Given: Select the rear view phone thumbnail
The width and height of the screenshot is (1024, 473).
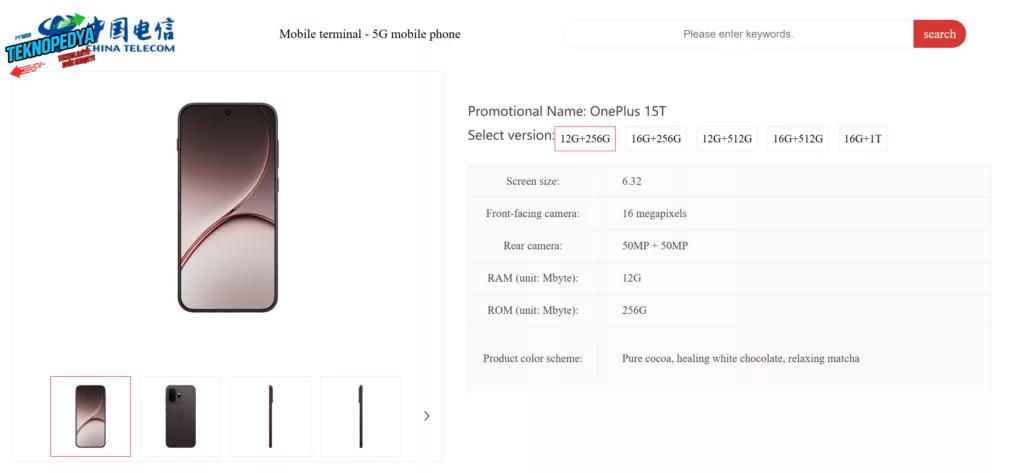Looking at the screenshot, I should 181,416.
